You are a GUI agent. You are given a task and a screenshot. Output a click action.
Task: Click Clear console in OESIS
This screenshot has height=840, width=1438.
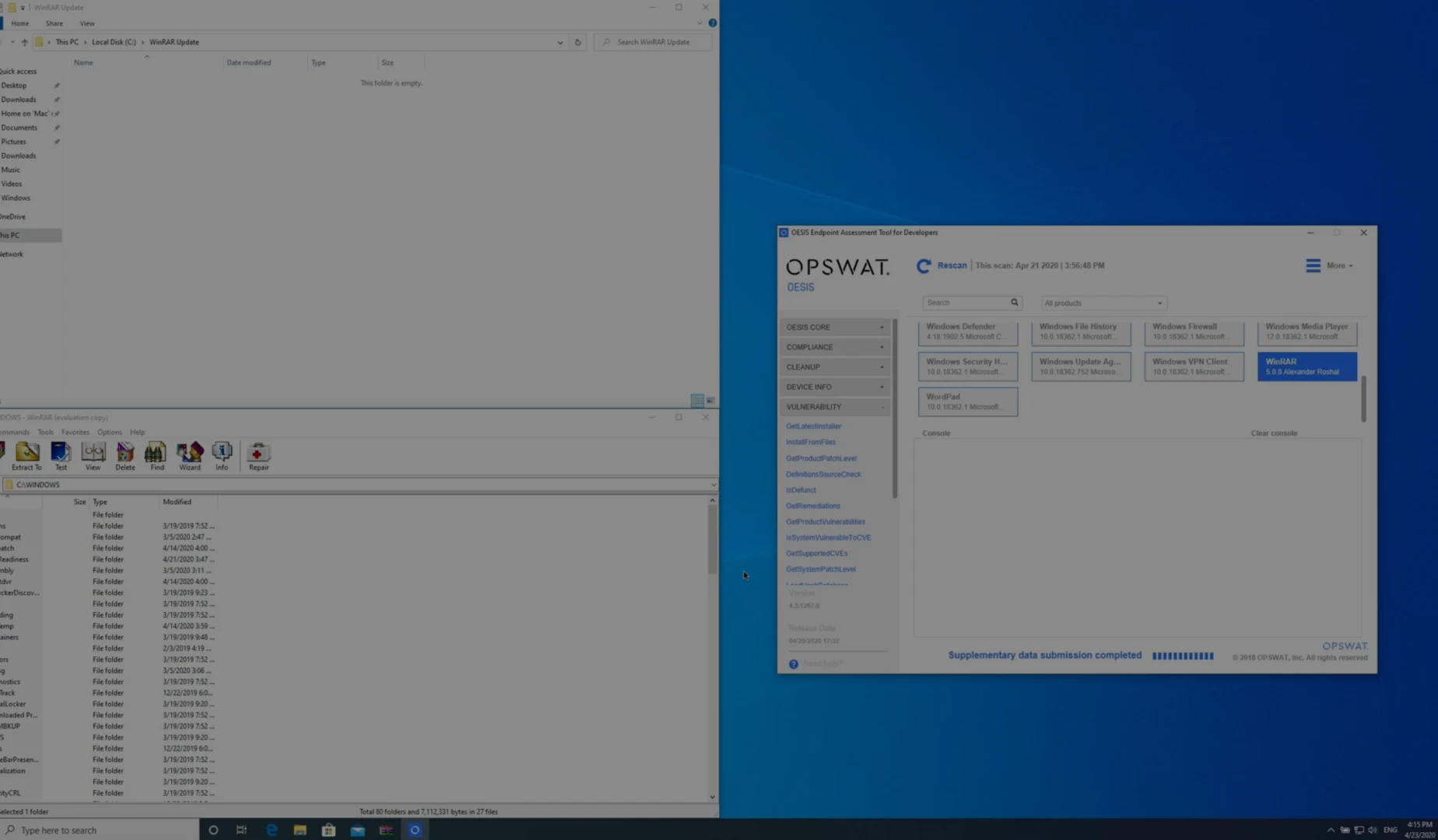1274,433
